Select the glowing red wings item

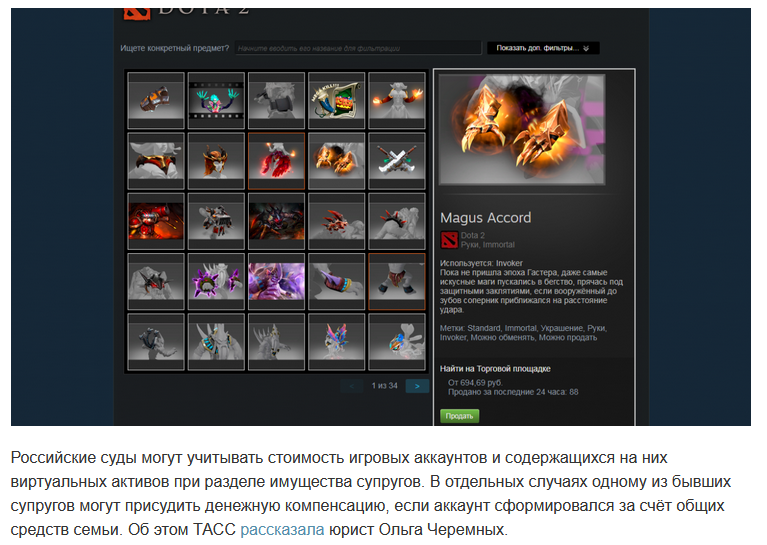(x=276, y=161)
